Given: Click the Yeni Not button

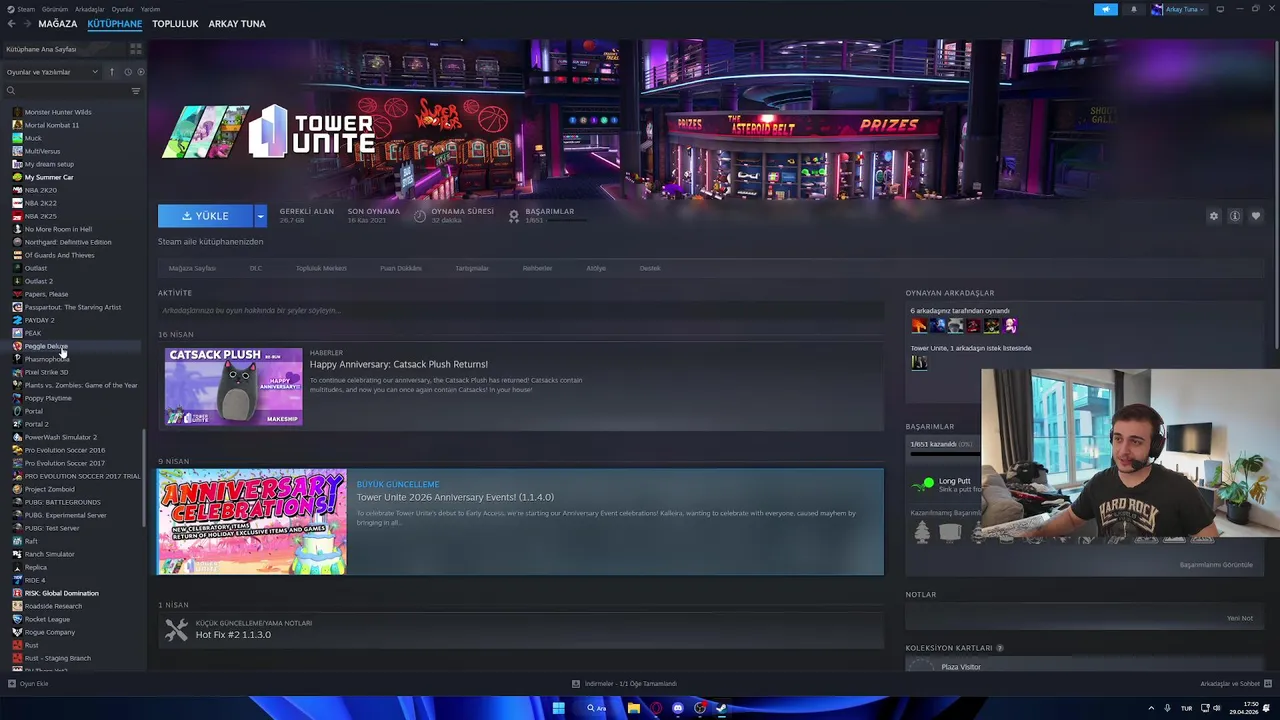Looking at the screenshot, I should [x=1240, y=618].
